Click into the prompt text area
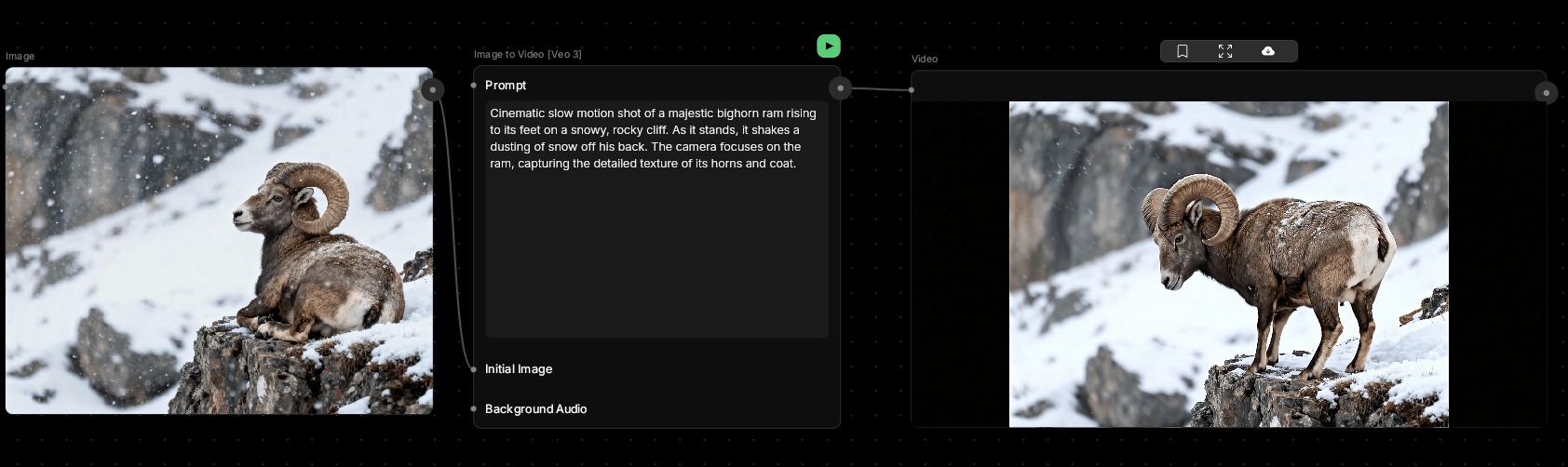1568x467 pixels. pyautogui.click(x=656, y=220)
